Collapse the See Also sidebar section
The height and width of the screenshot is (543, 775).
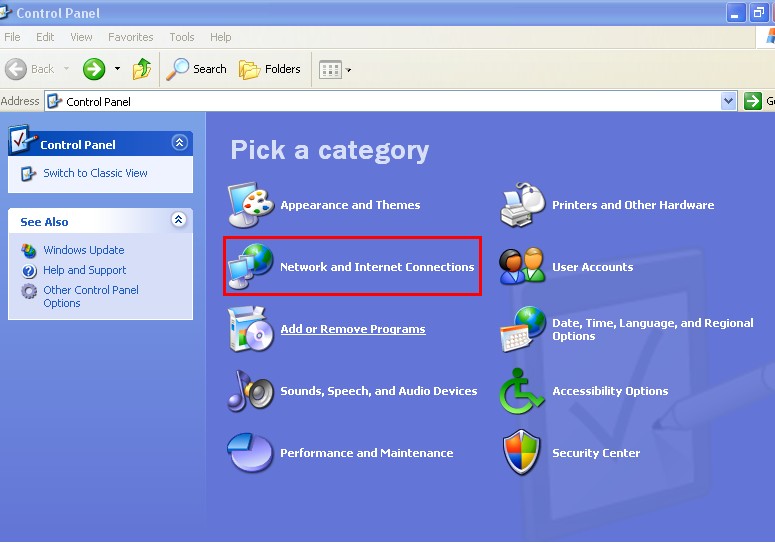tap(178, 219)
